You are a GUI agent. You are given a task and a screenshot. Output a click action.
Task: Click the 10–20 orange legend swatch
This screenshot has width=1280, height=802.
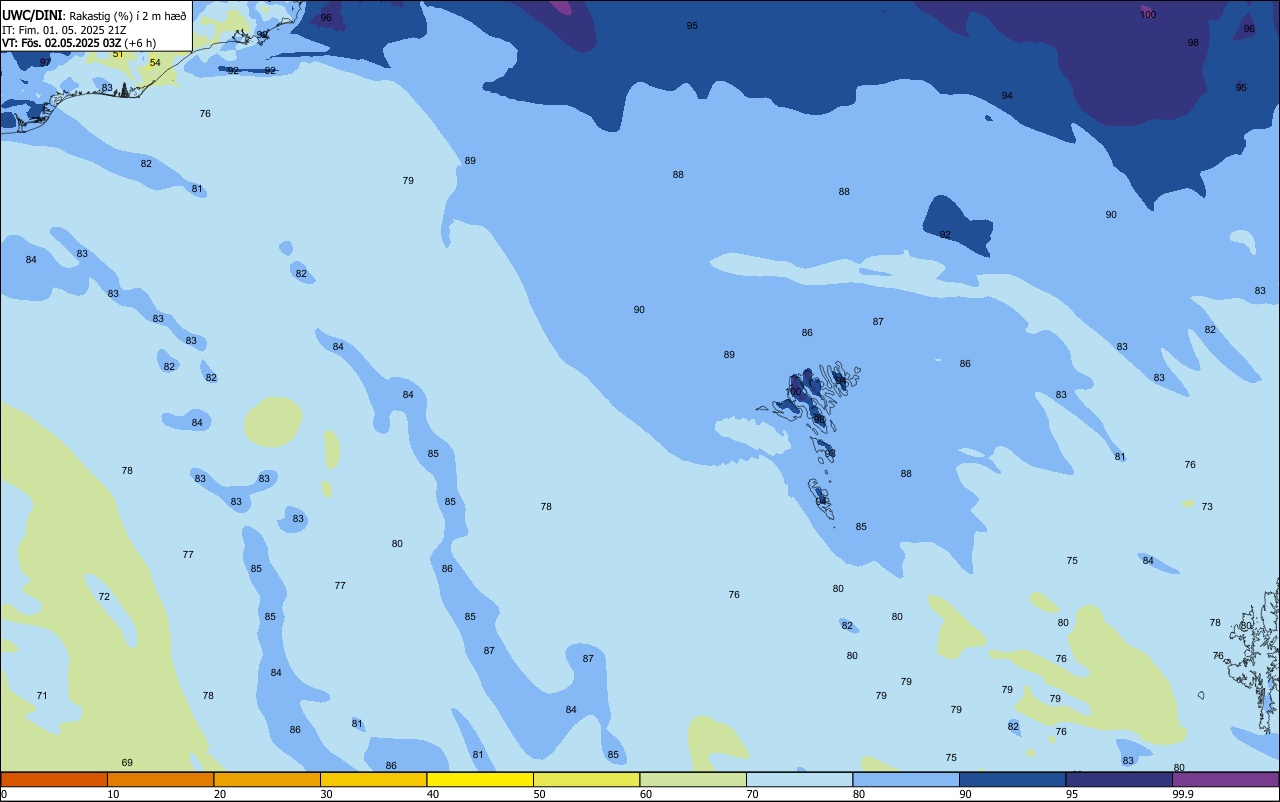click(x=160, y=779)
